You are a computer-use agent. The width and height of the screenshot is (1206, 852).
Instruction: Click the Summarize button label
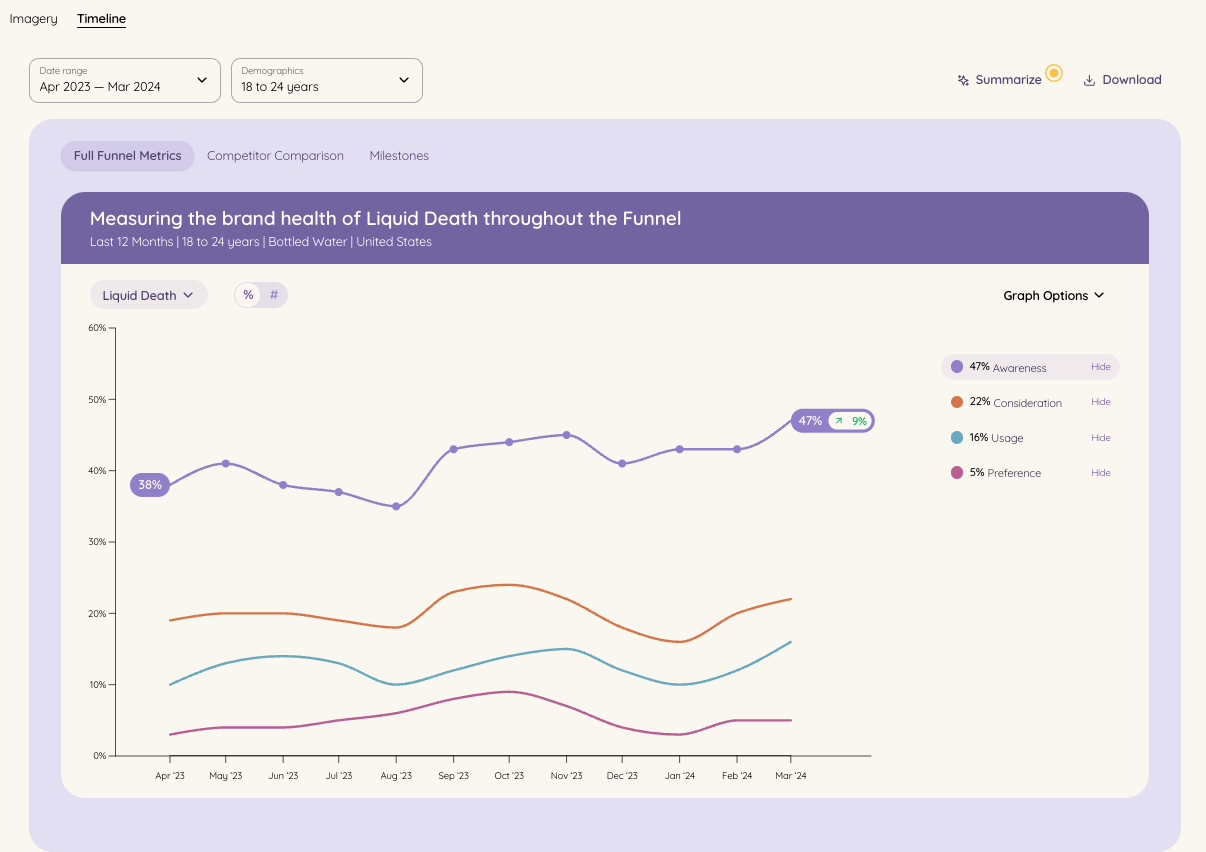coord(1008,80)
